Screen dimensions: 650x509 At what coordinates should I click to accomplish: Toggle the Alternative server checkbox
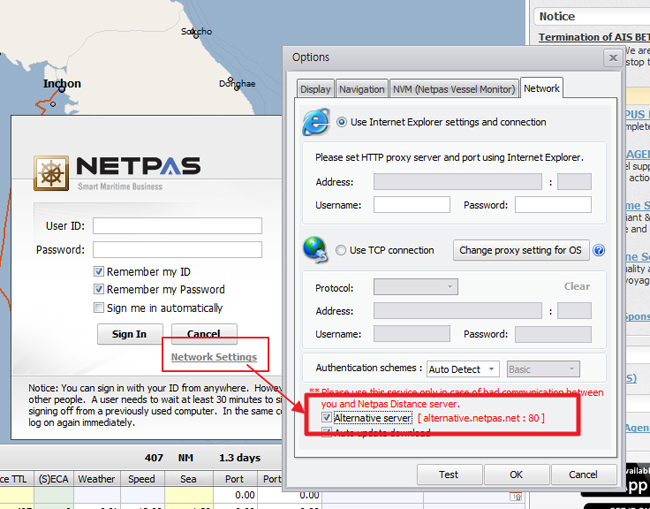(326, 417)
